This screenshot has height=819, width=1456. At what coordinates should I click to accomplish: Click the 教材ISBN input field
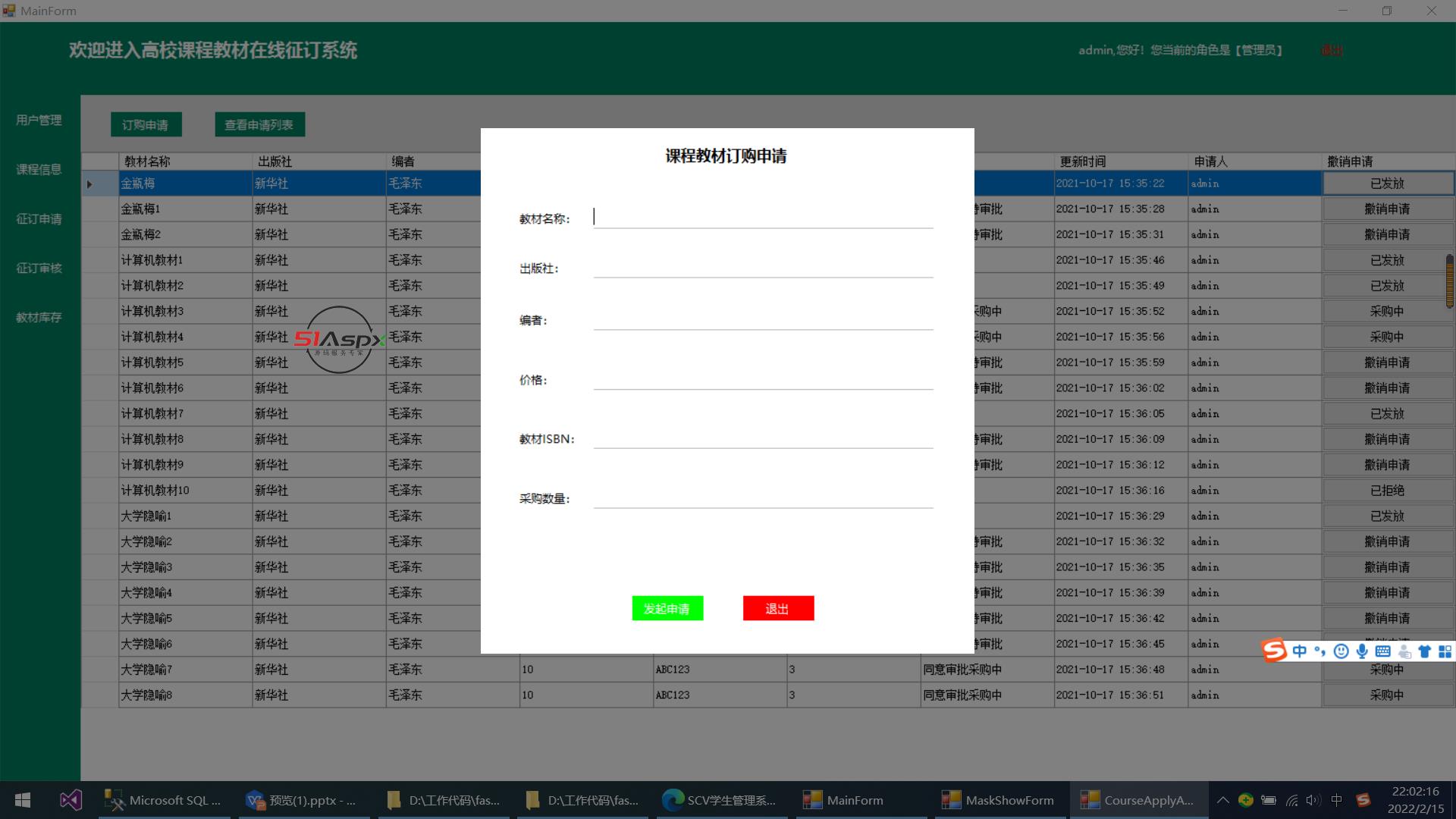click(x=762, y=438)
